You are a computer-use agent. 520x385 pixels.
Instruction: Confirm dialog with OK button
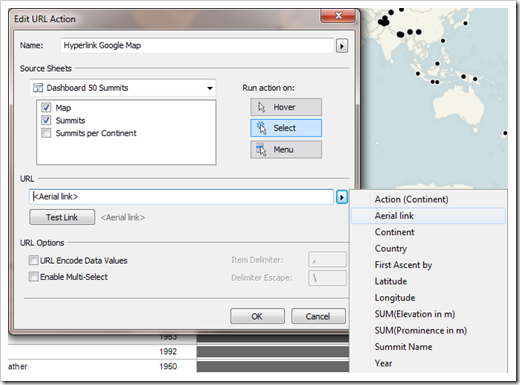[257, 316]
